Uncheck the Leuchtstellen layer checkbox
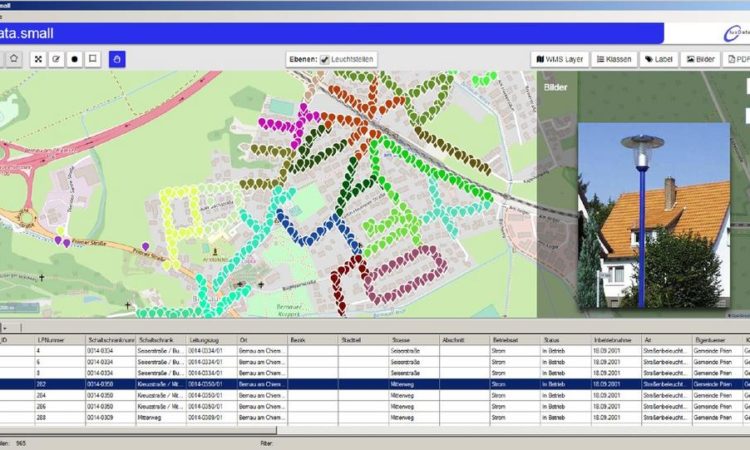 (325, 59)
